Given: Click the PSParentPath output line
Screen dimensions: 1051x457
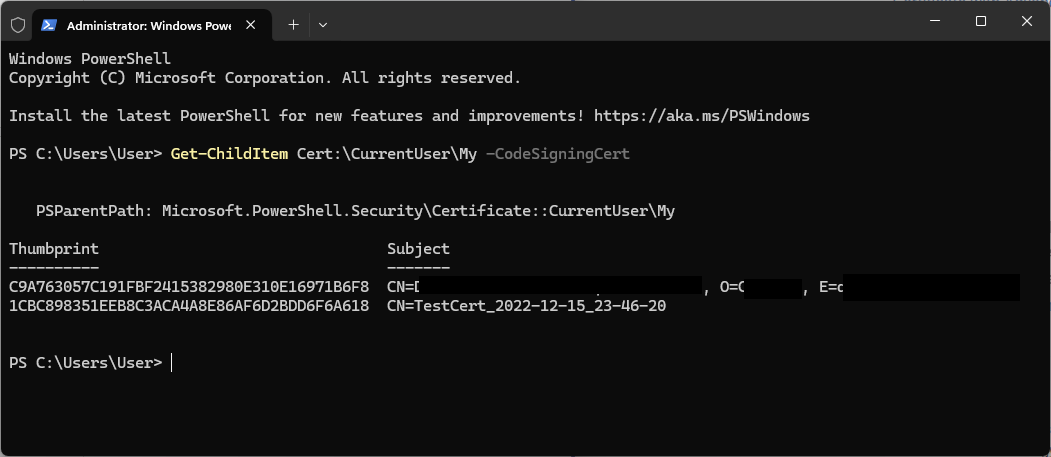Looking at the screenshot, I should (x=355, y=211).
